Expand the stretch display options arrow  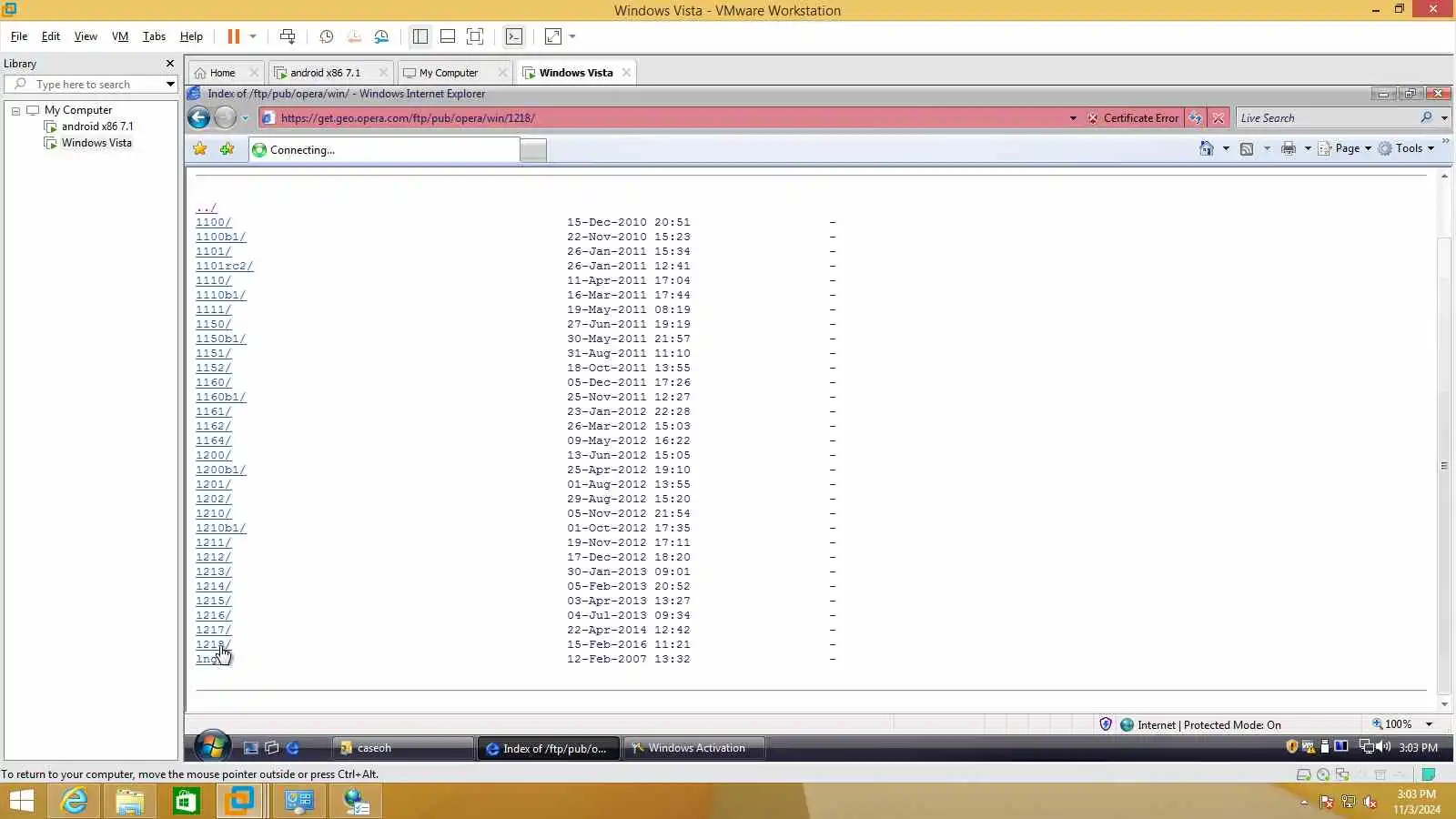tap(572, 36)
